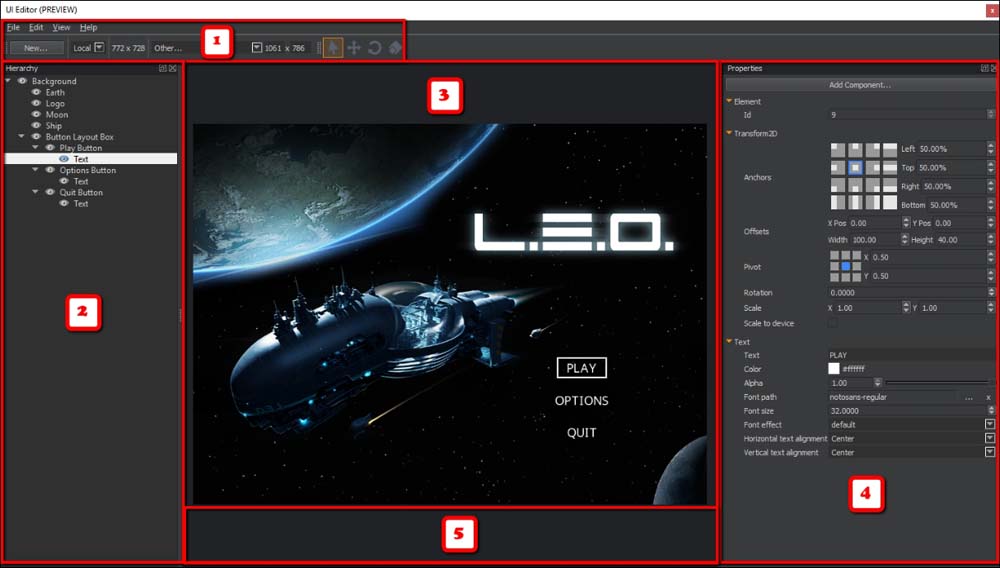Activate the Anchor tool in toolbar
Viewport: 1000px width, 568px height.
click(x=395, y=48)
